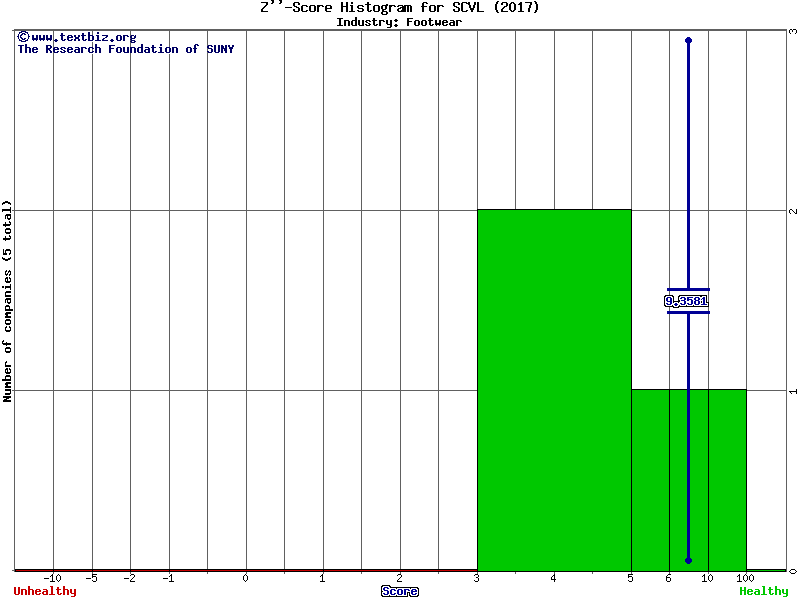Click the bottom dot of the blue marker line
The width and height of the screenshot is (800, 600).
[688, 560]
